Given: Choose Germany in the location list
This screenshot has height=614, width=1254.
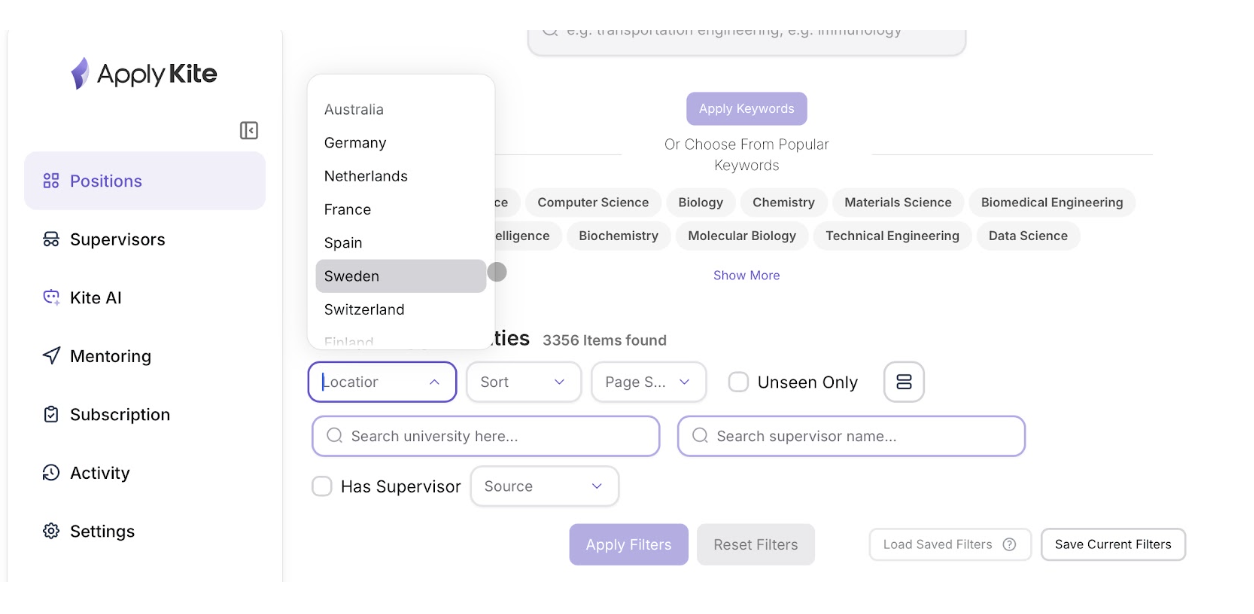Looking at the screenshot, I should point(355,143).
